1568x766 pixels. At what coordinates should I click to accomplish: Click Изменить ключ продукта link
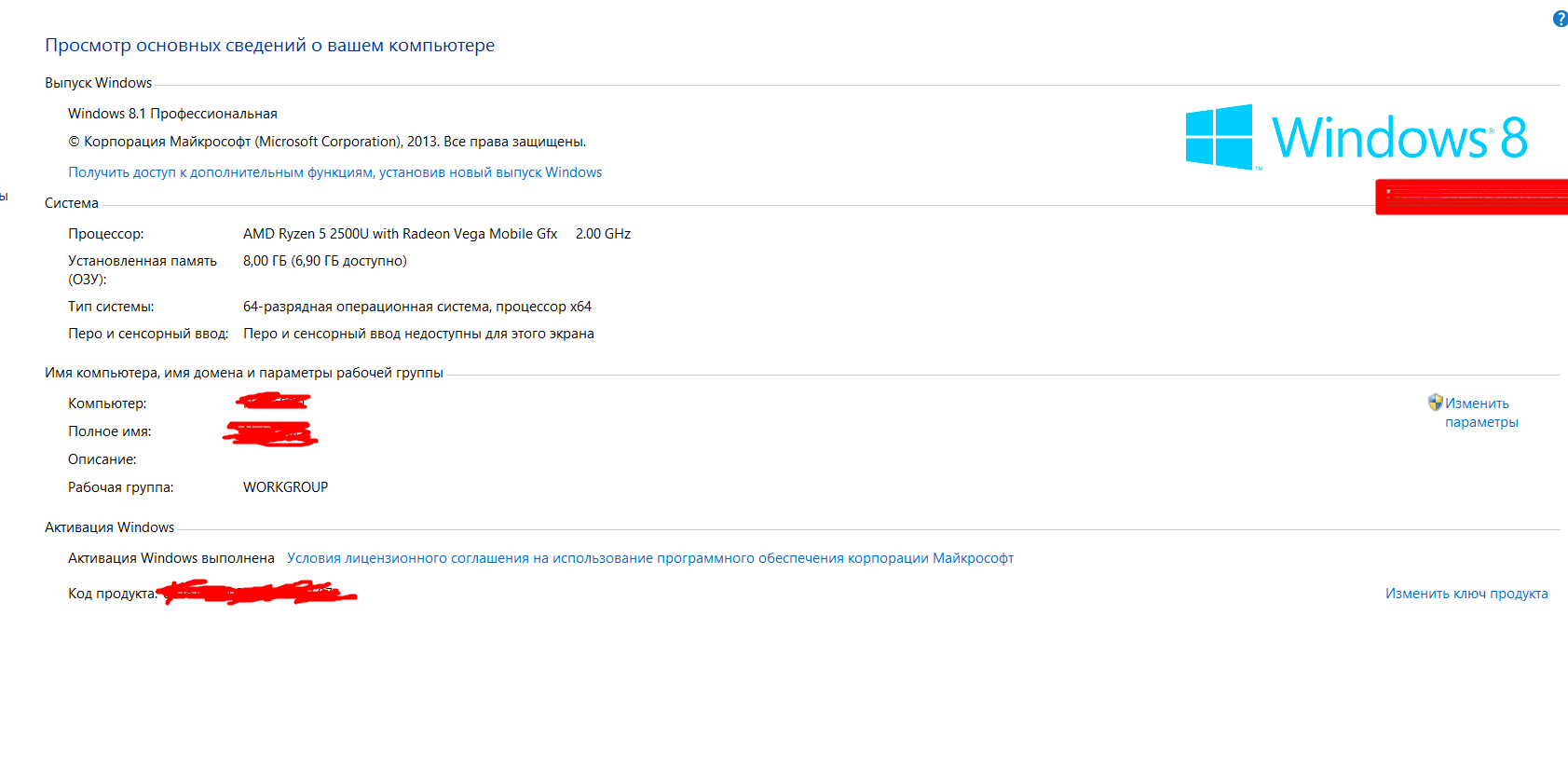[1466, 594]
